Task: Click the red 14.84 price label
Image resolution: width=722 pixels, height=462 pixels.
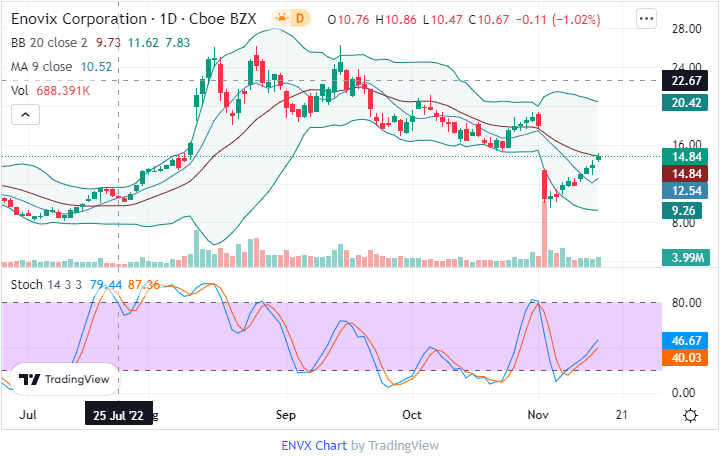Action: tap(685, 173)
